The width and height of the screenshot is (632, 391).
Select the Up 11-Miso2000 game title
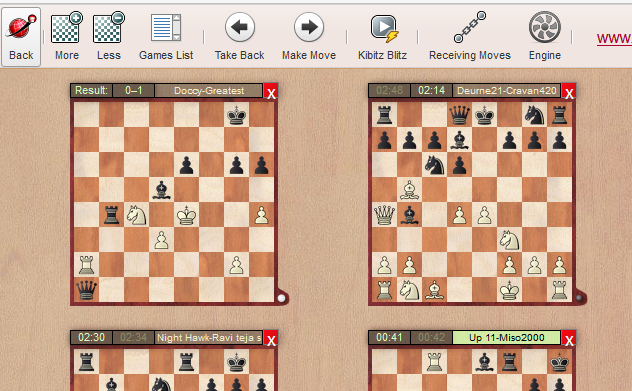tap(507, 338)
